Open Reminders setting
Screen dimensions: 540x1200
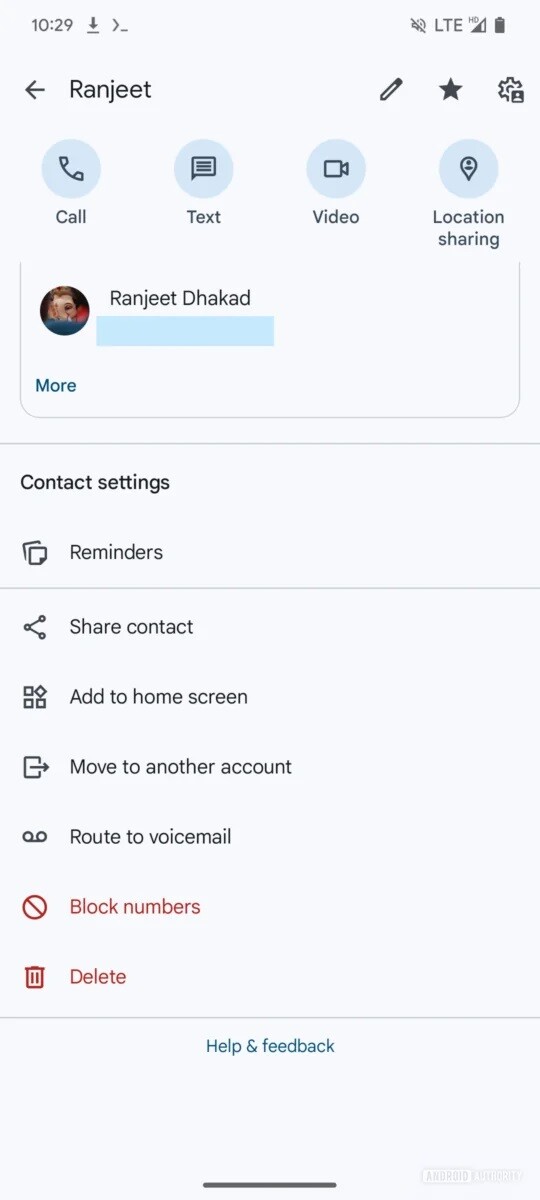[x=270, y=552]
